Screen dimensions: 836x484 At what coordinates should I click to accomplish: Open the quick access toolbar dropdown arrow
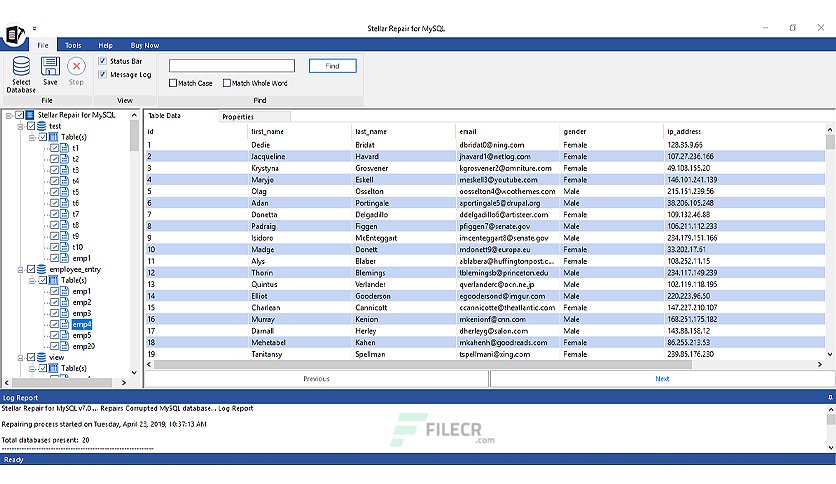[x=34, y=29]
